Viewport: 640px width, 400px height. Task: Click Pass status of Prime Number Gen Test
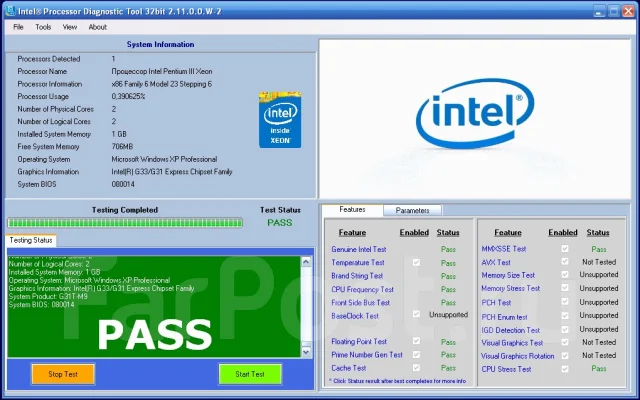(x=448, y=355)
